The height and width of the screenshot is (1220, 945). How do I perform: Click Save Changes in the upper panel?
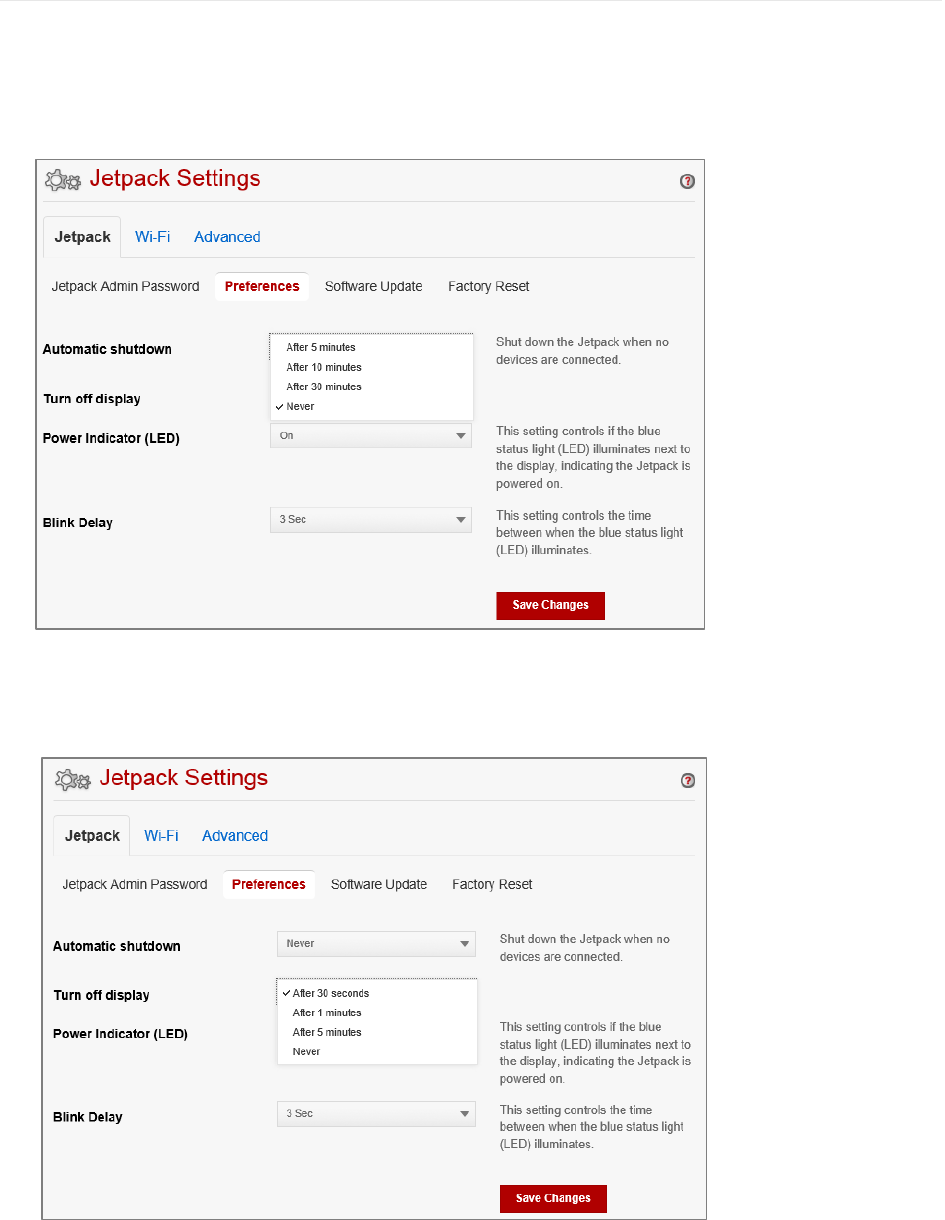(x=551, y=605)
